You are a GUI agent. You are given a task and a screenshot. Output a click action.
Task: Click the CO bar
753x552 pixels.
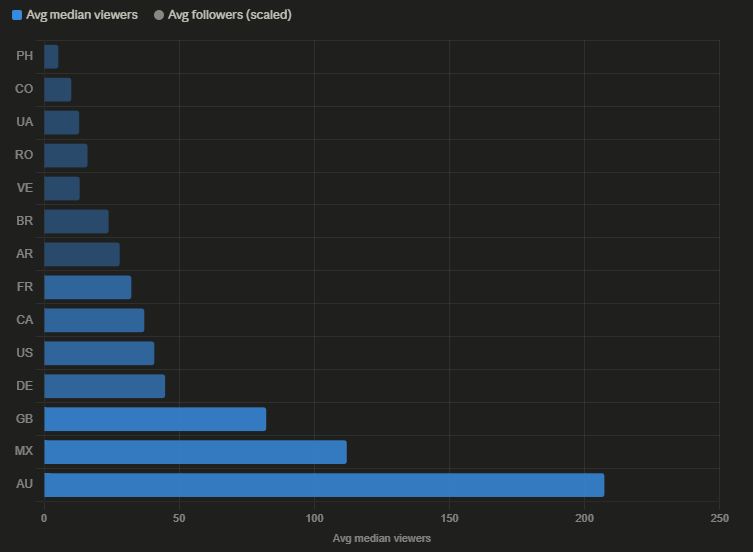(57, 89)
